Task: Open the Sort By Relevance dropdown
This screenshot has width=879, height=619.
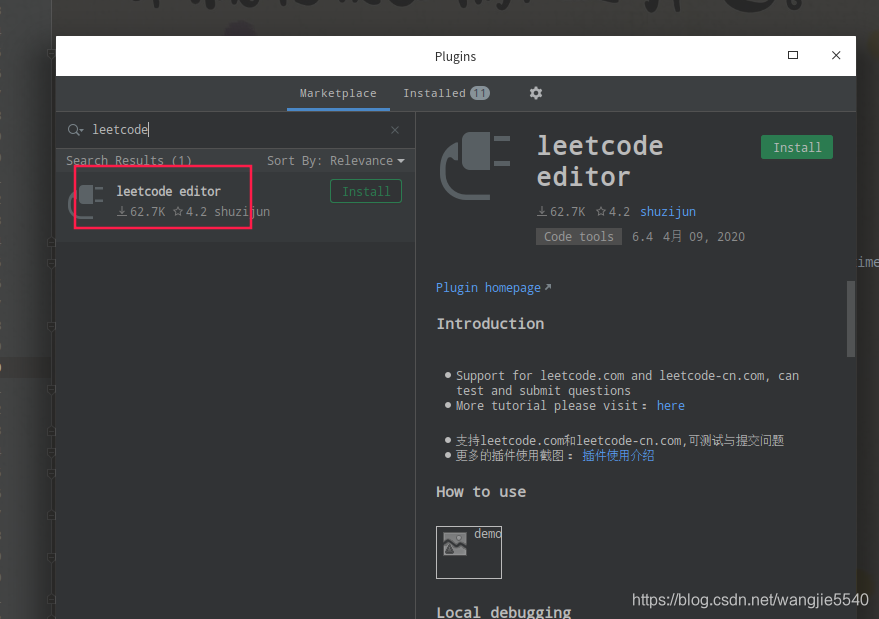Action: (x=336, y=161)
